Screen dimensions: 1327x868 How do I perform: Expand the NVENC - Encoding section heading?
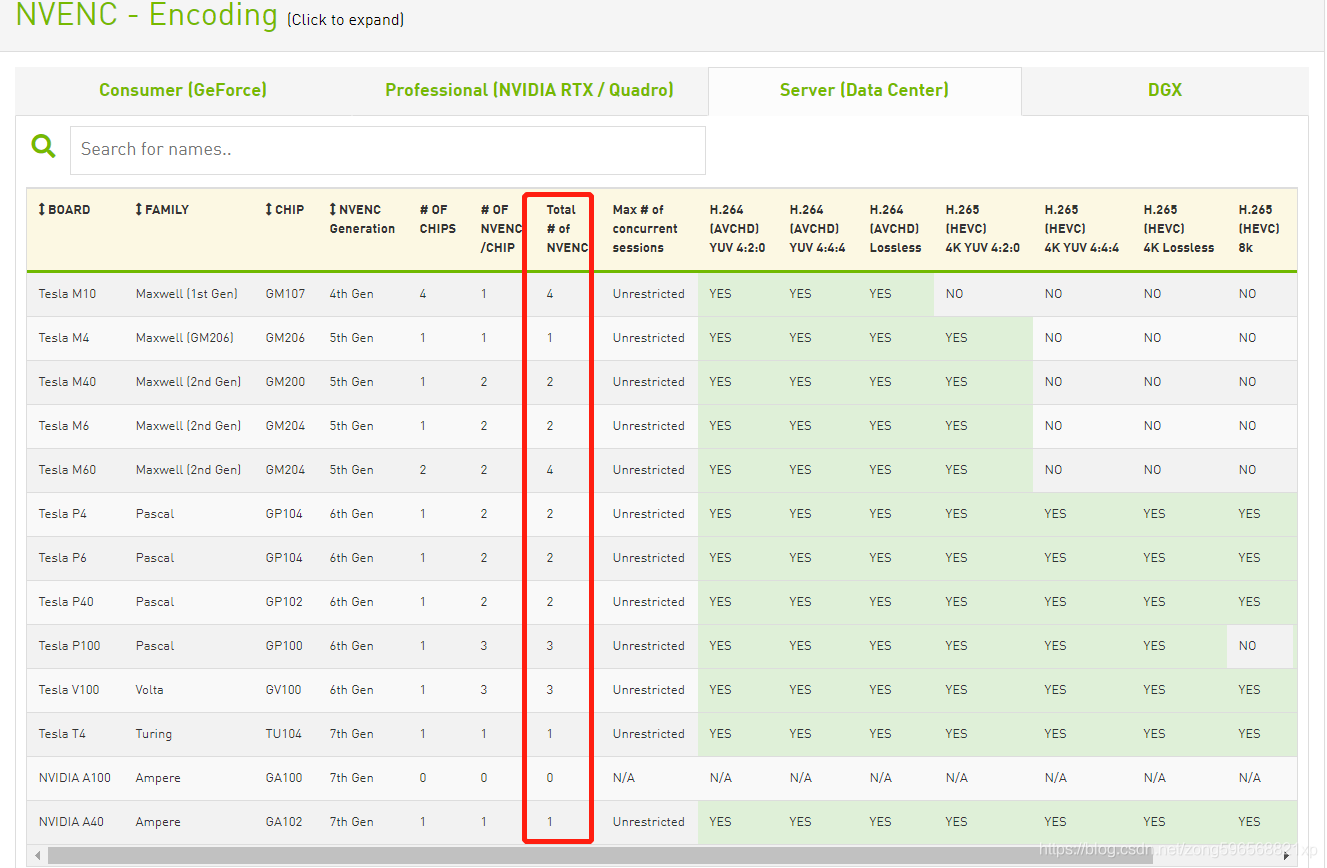click(147, 15)
